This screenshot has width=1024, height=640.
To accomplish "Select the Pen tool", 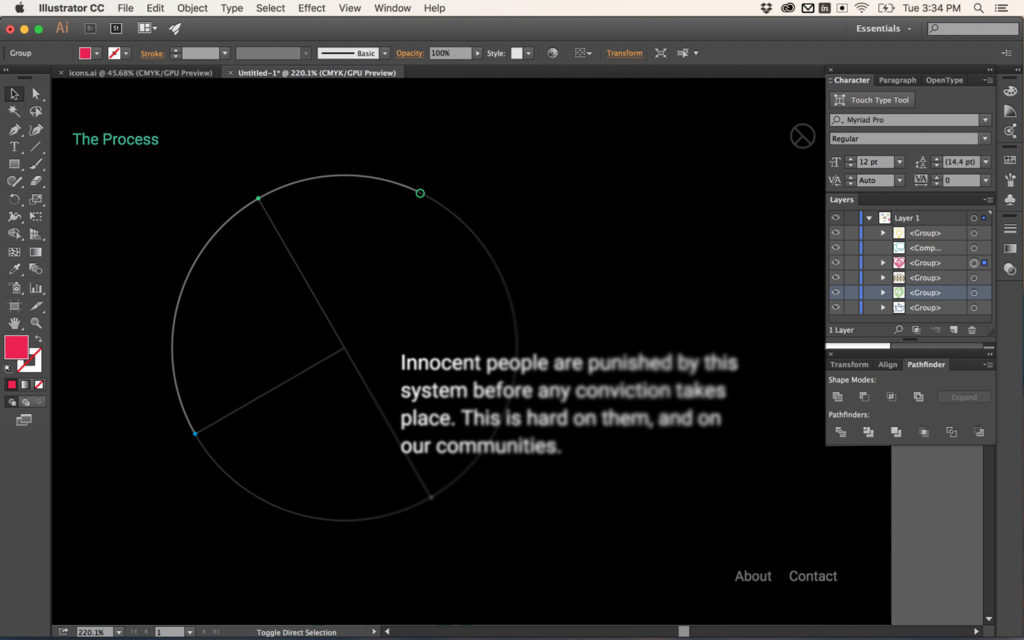I will point(13,131).
